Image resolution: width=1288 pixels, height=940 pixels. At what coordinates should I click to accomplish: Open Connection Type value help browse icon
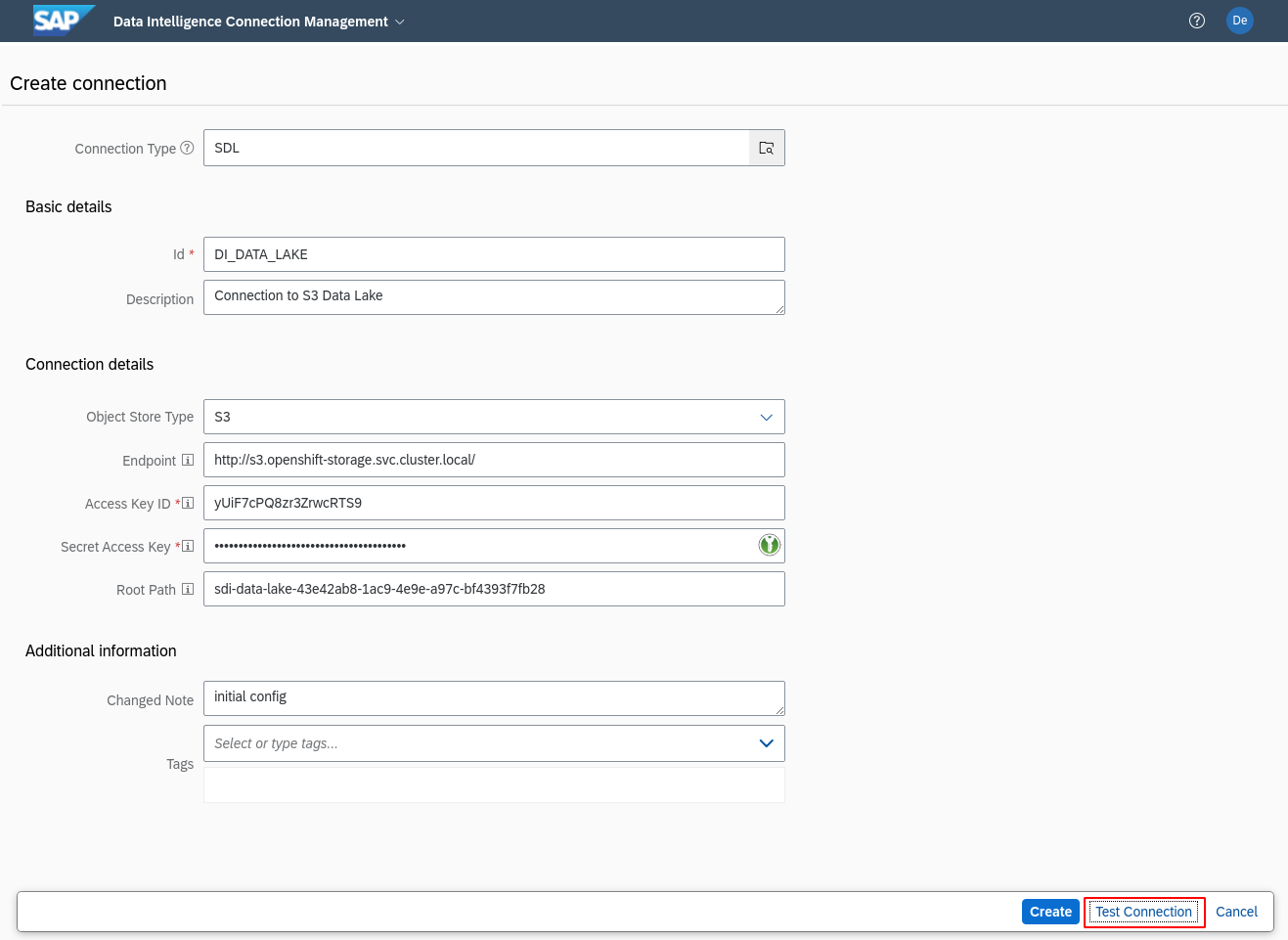(767, 148)
